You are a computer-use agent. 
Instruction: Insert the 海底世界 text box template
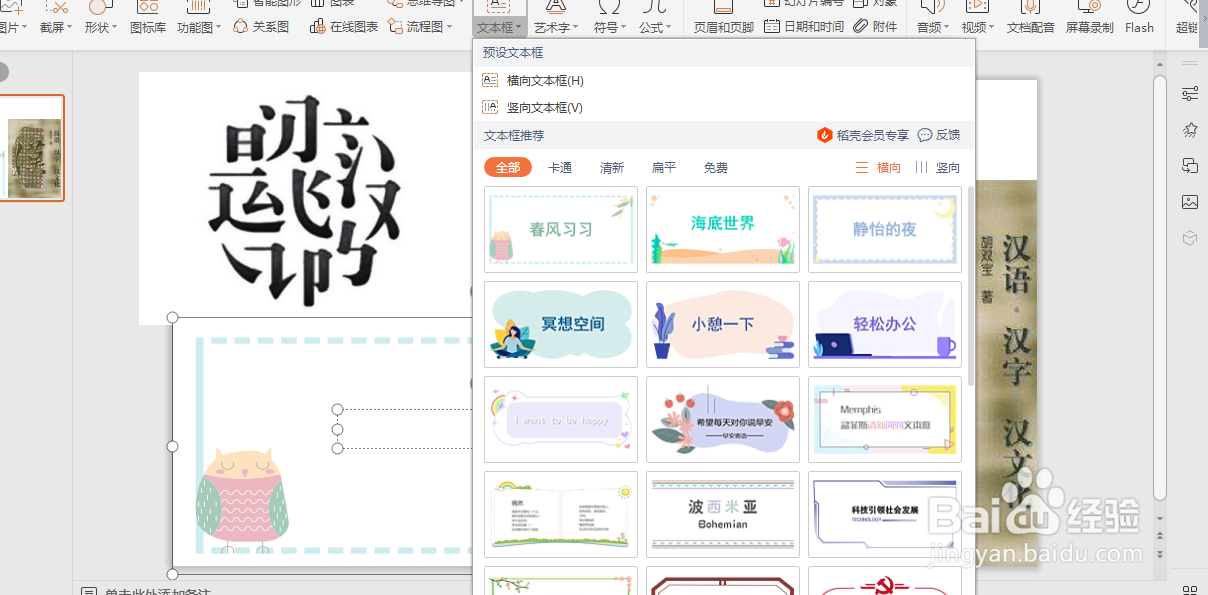coord(723,229)
